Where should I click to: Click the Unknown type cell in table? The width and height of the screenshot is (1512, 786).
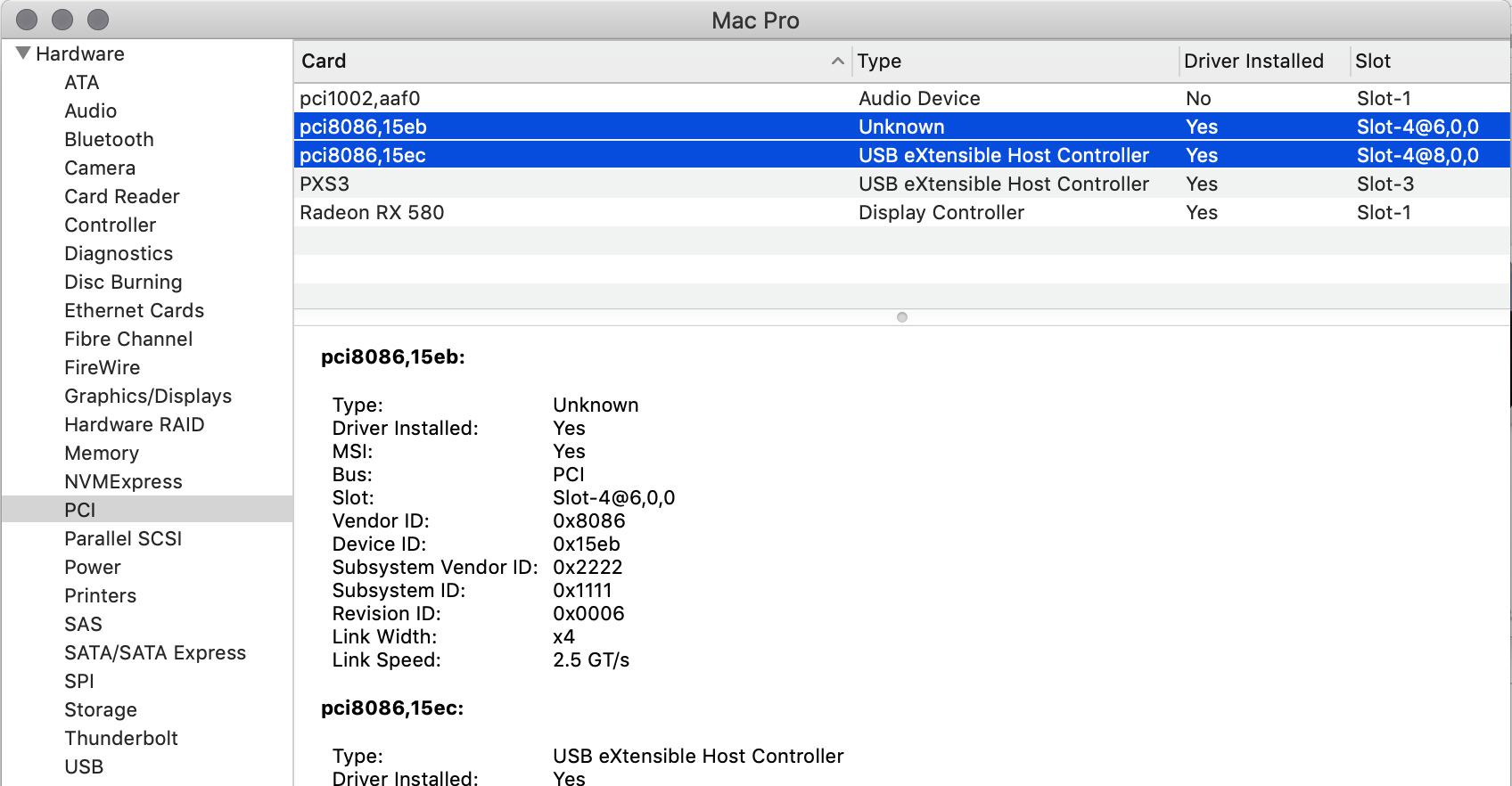point(901,127)
